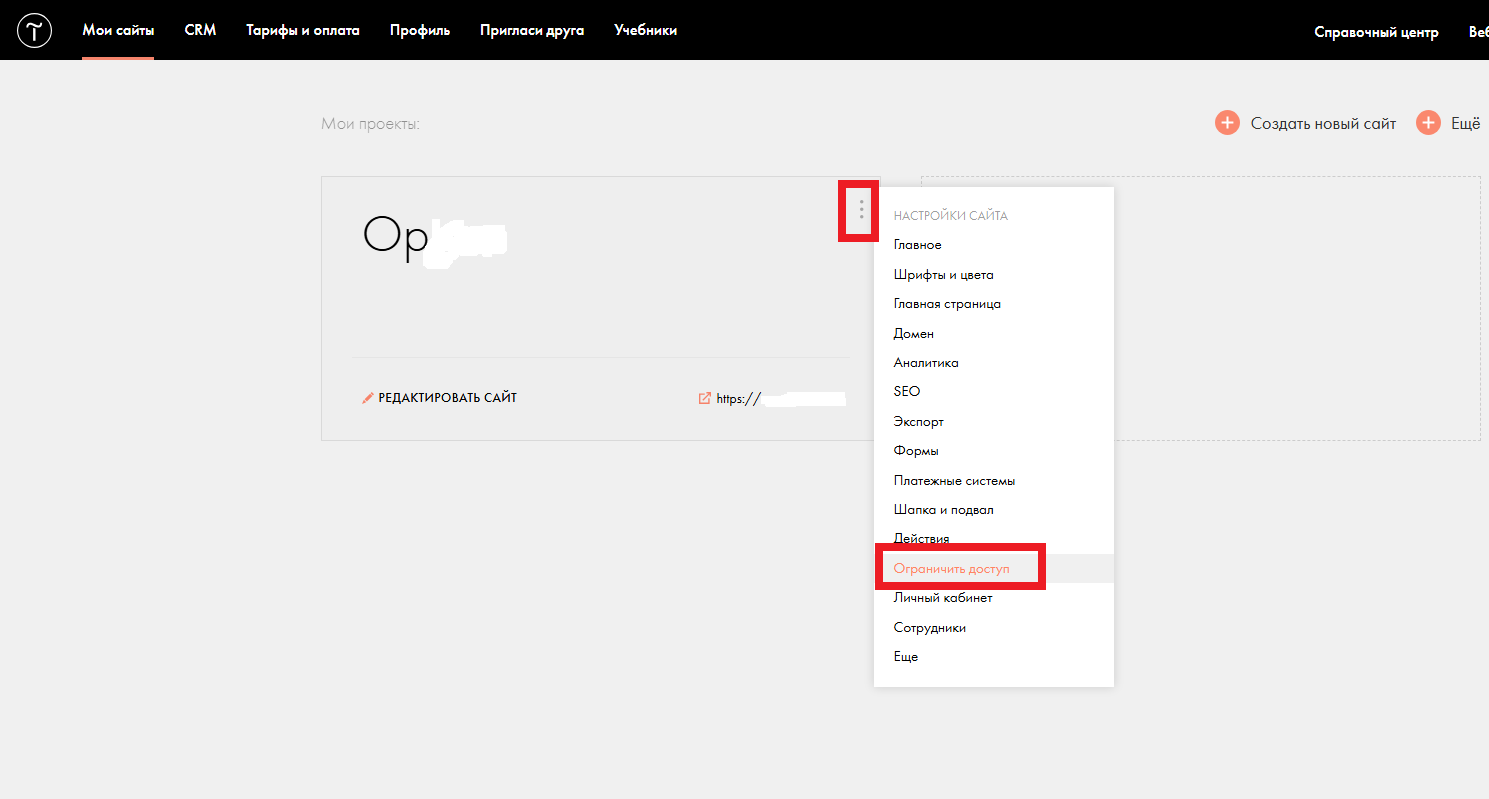Viewport: 1489px width, 799px height.
Task: Select Платежные системы option
Action: (954, 481)
